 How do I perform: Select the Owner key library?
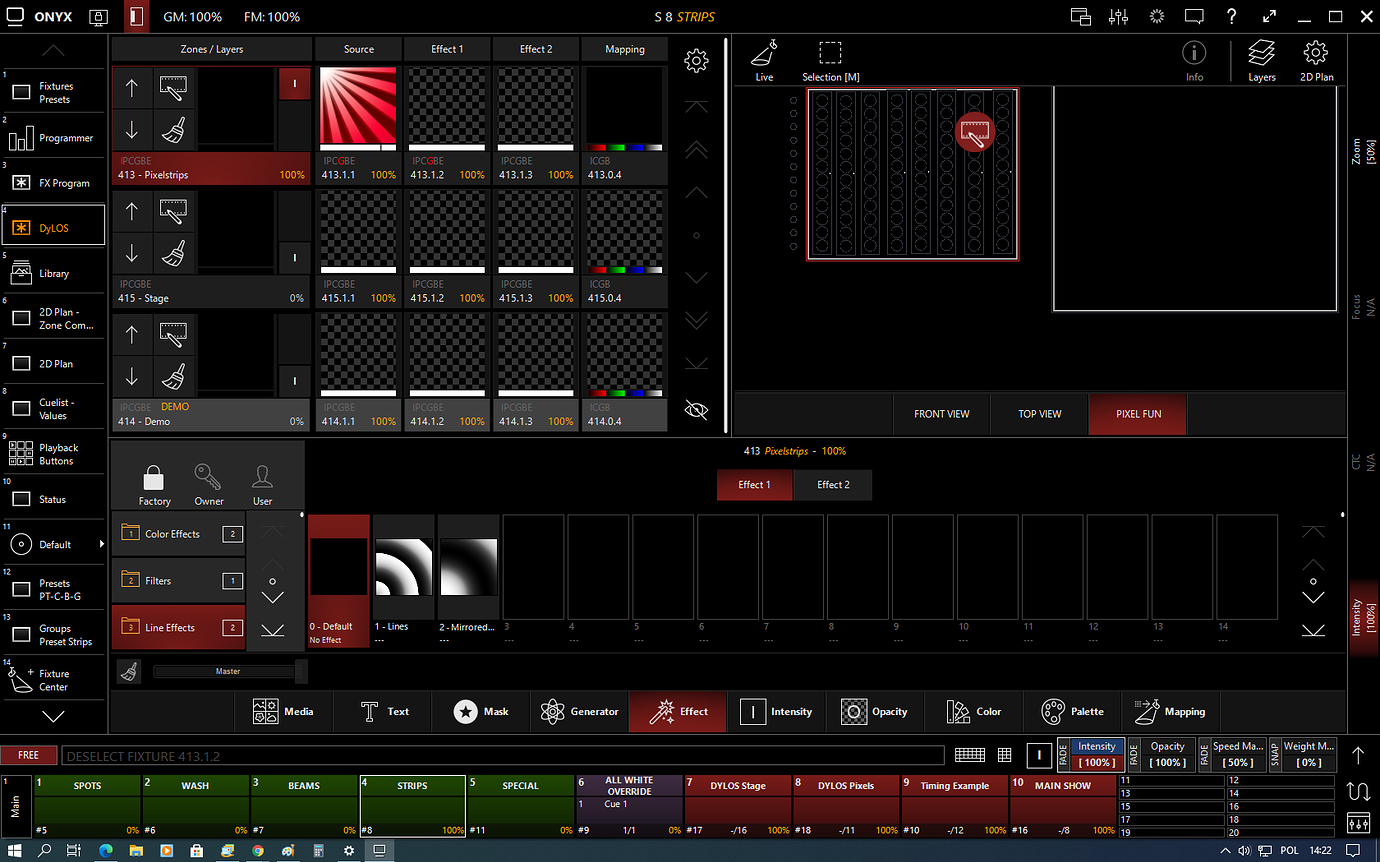(x=208, y=484)
